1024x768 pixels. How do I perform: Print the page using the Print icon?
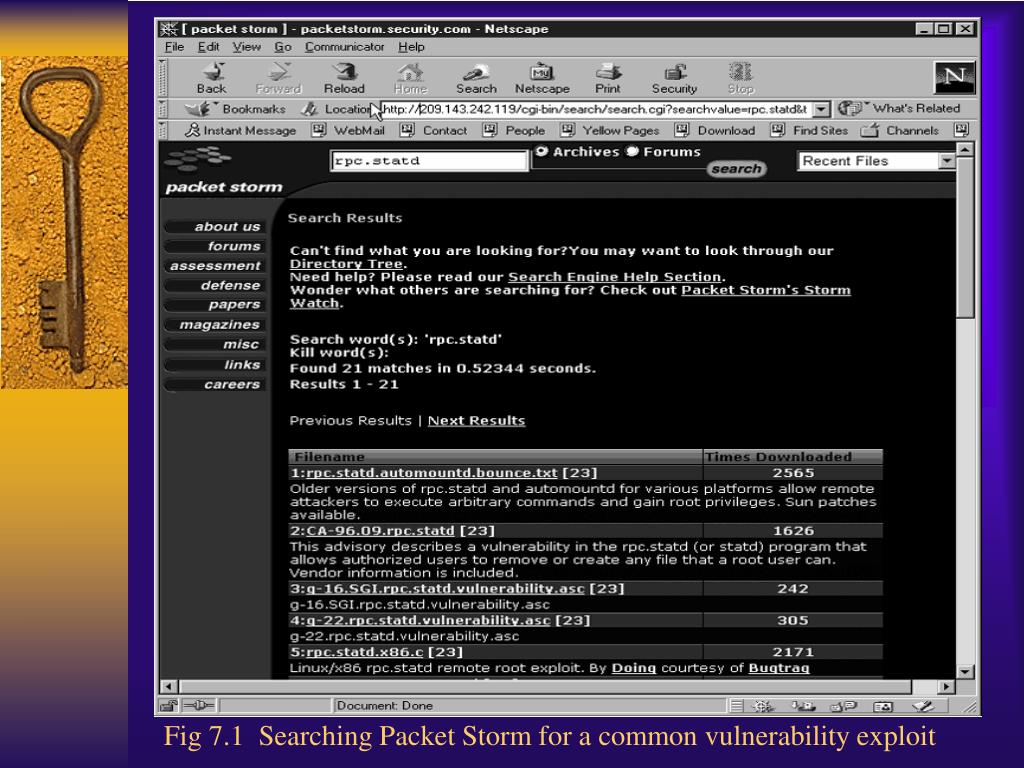click(608, 78)
